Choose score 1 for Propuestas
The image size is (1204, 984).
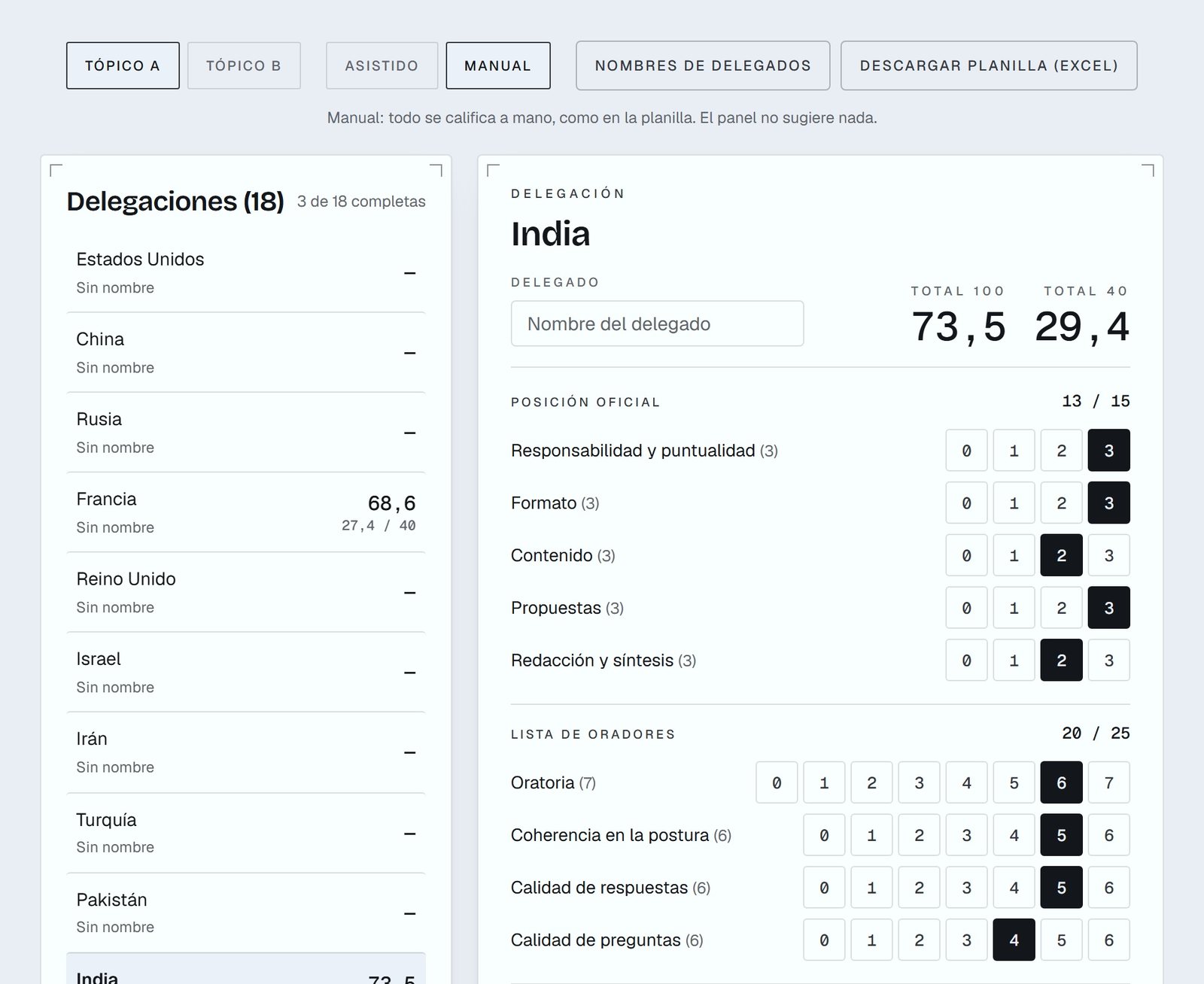1014,608
